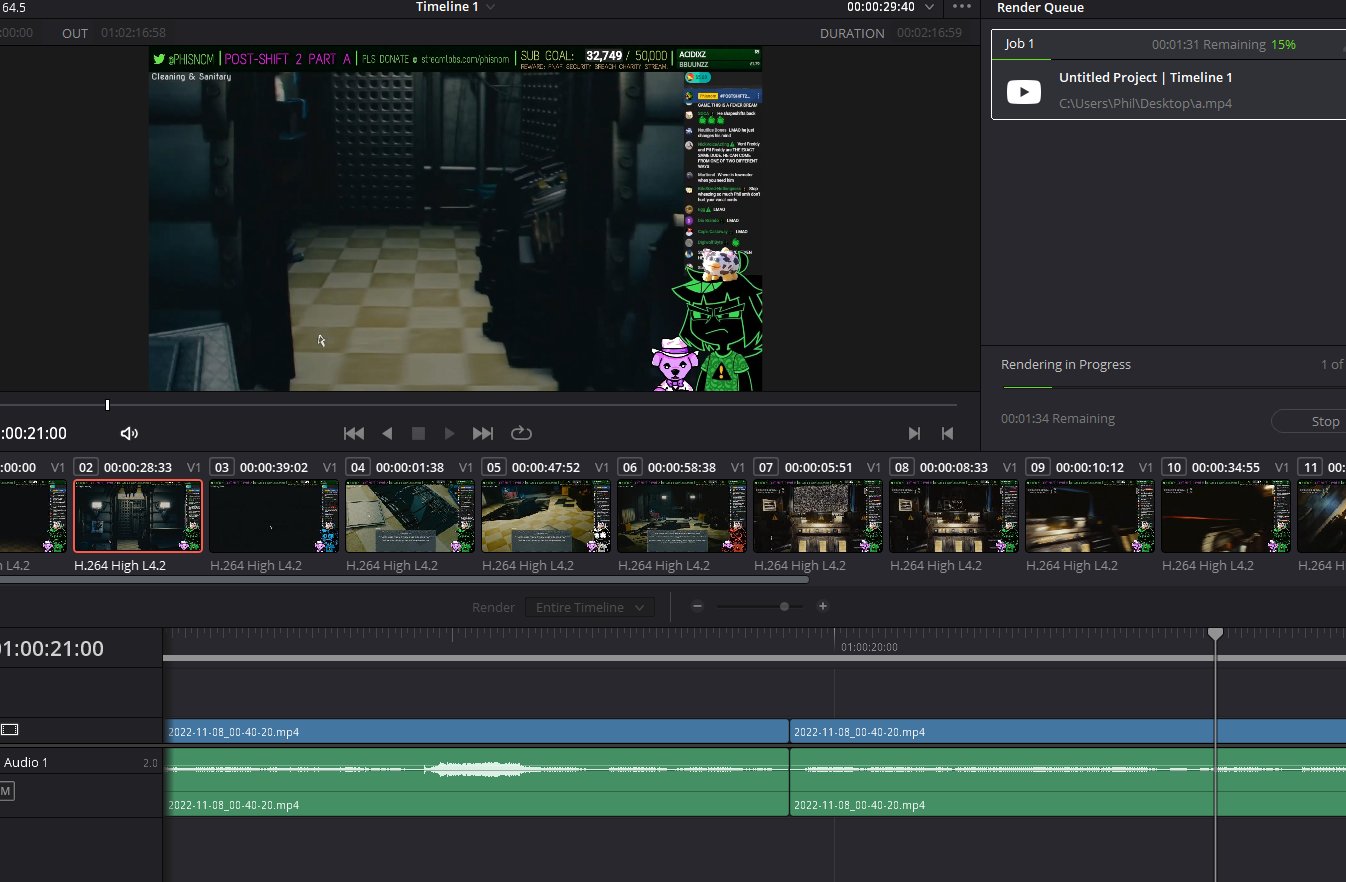Select clip 09 thumbnail
The image size is (1346, 882).
pos(1090,516)
